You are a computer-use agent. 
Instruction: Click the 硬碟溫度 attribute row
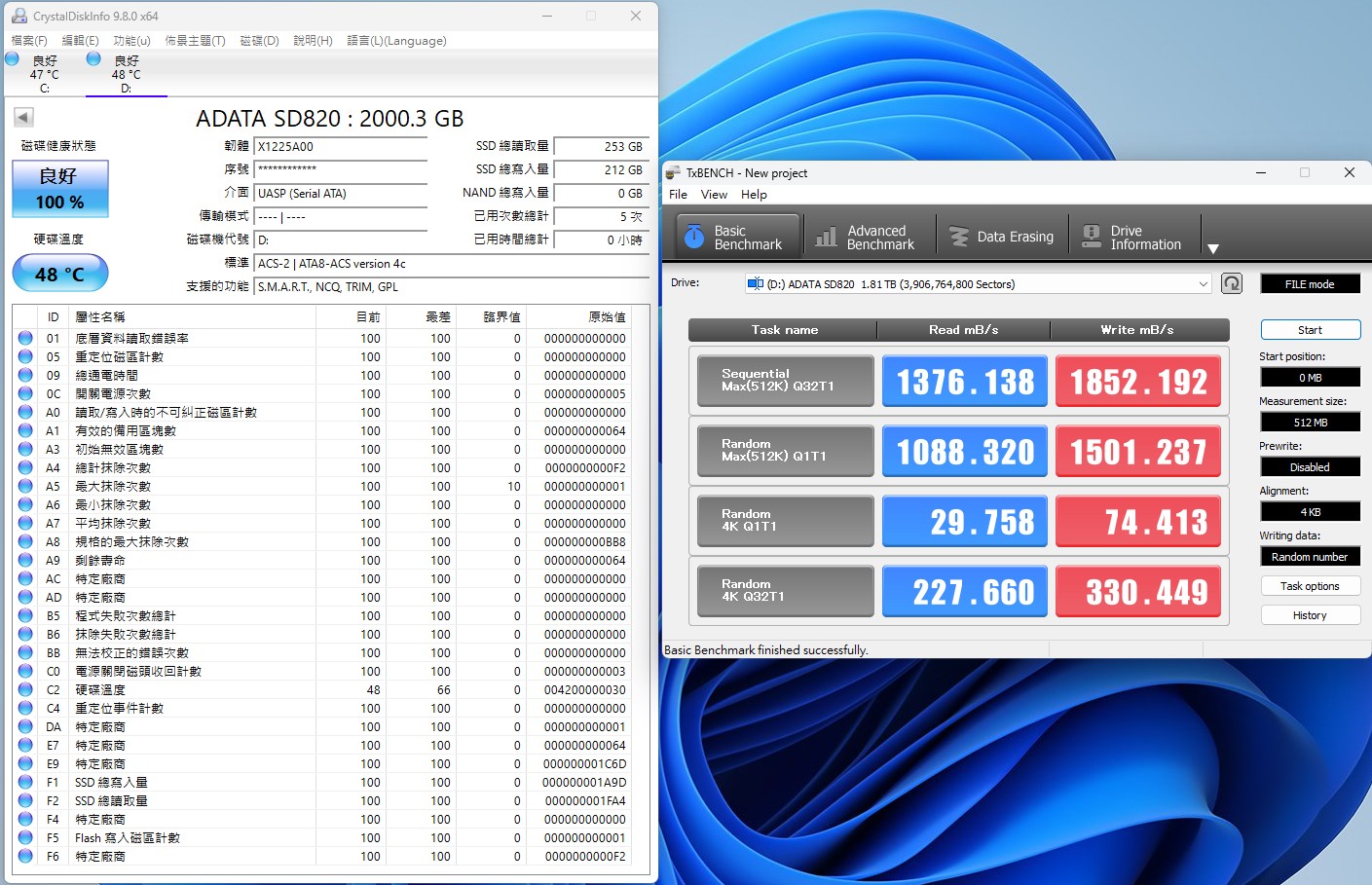pos(321,689)
